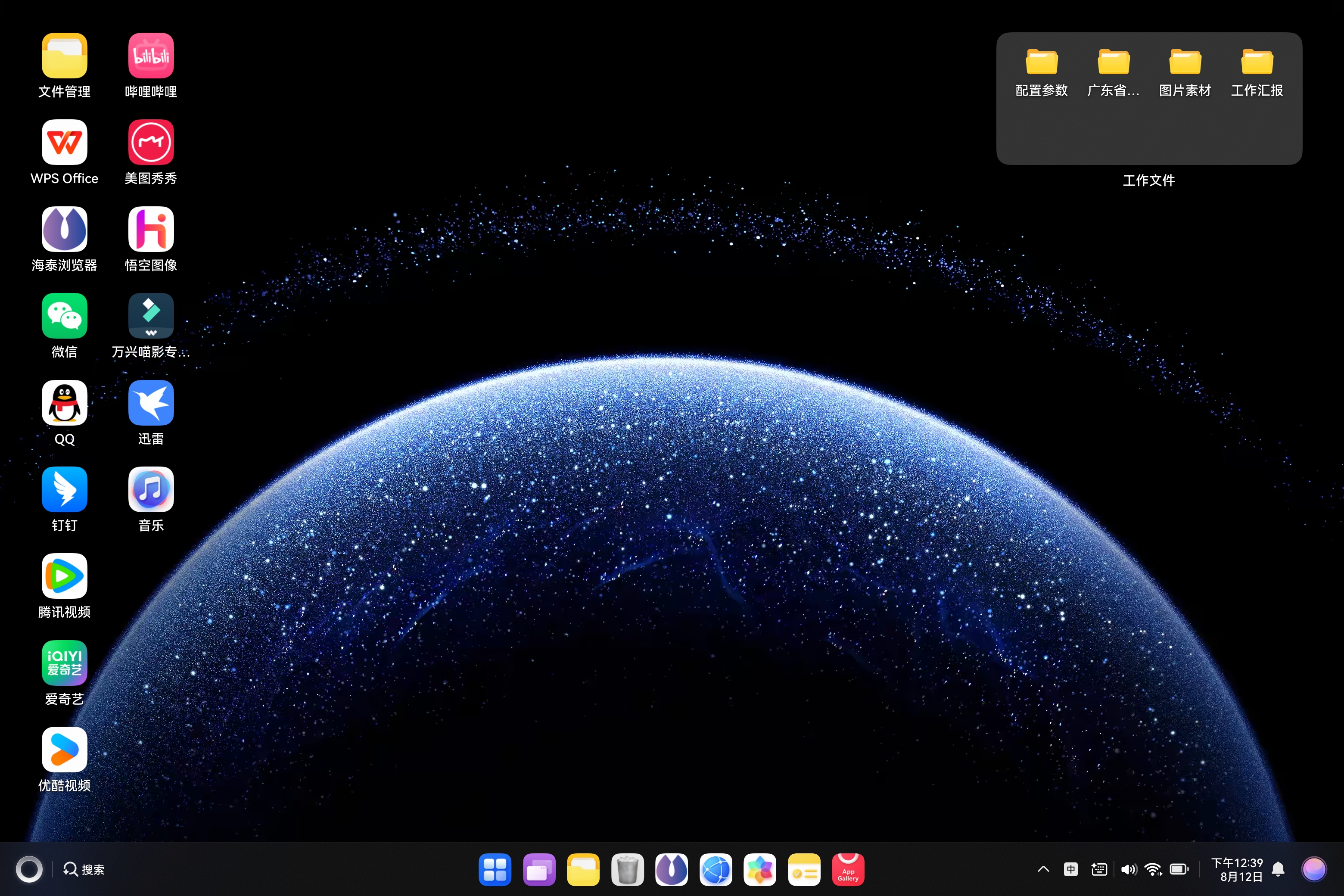
Task: Open the 钉钉 DingTalk icon
Action: coord(64,489)
